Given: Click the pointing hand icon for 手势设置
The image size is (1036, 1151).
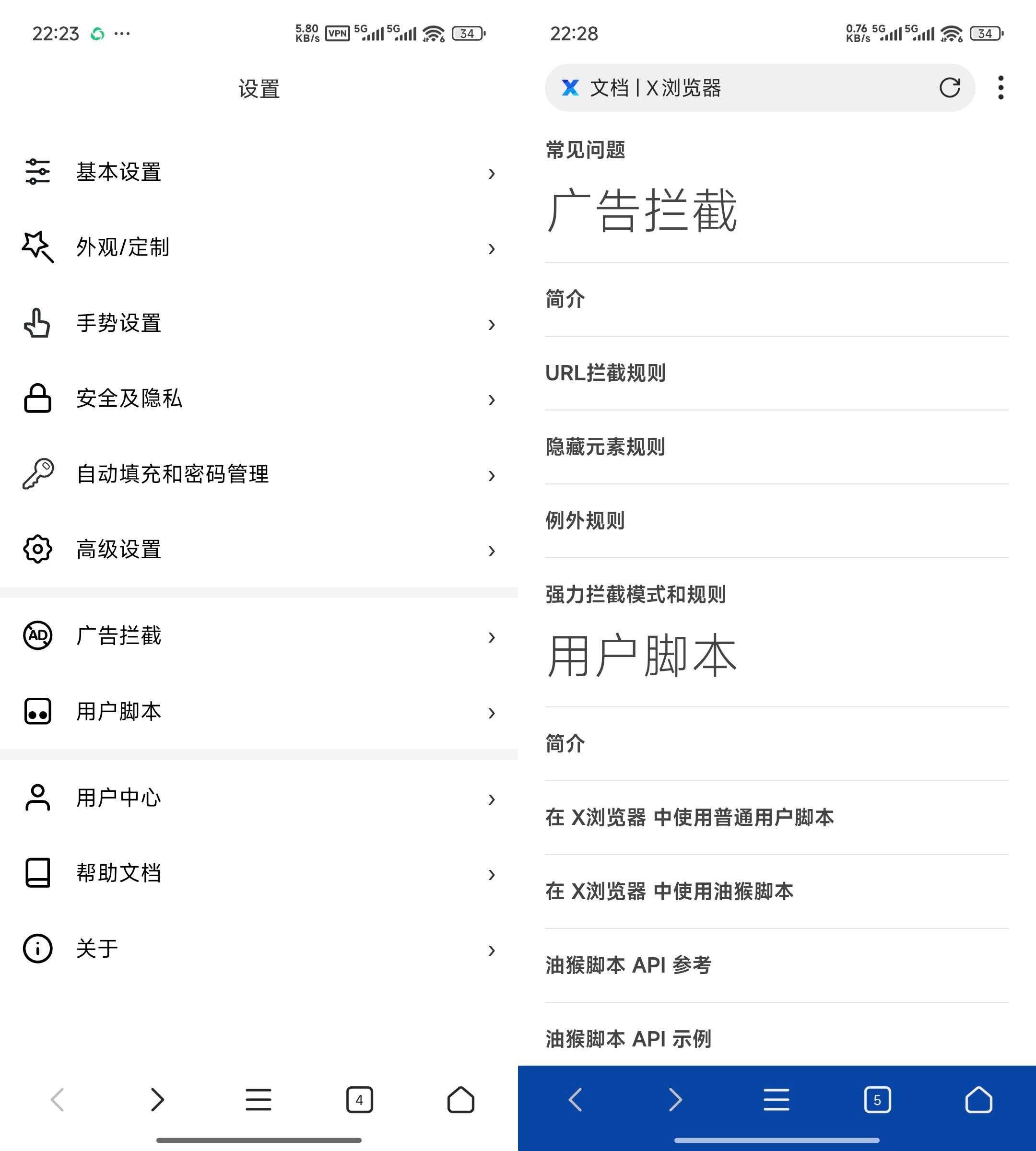Looking at the screenshot, I should click(x=37, y=323).
